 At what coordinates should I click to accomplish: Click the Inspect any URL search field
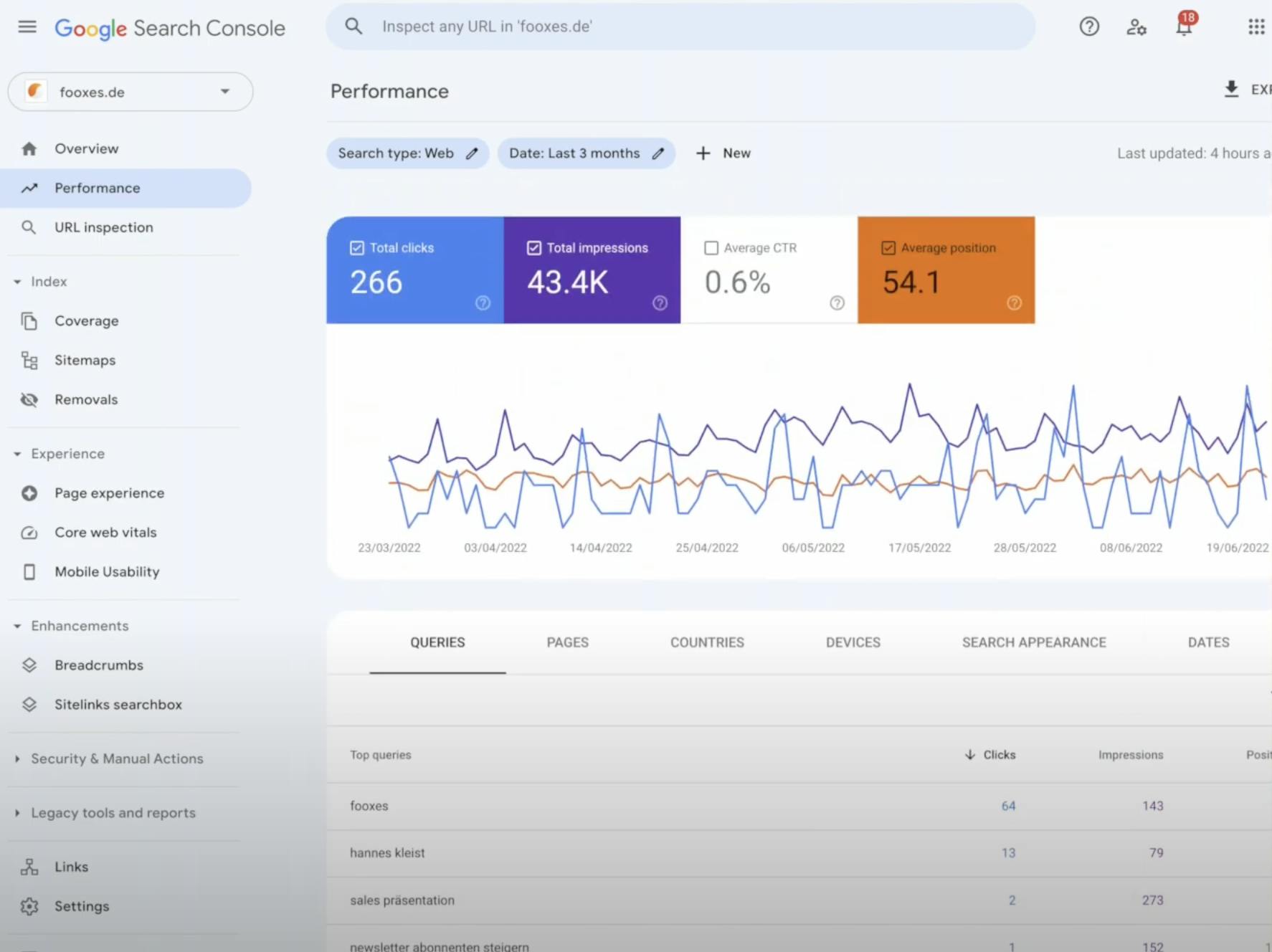[680, 27]
